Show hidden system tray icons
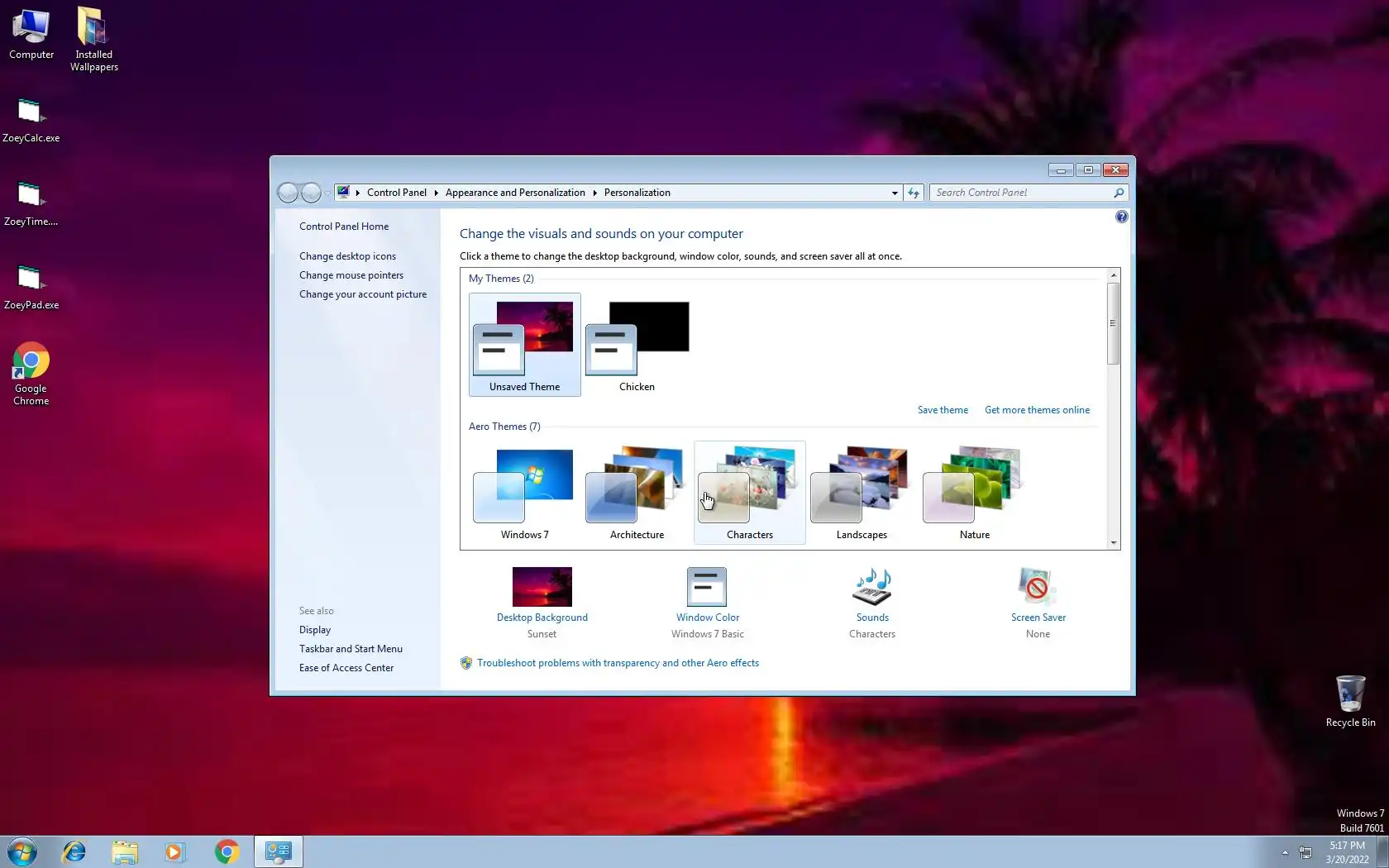This screenshot has height=868, width=1389. [1285, 852]
